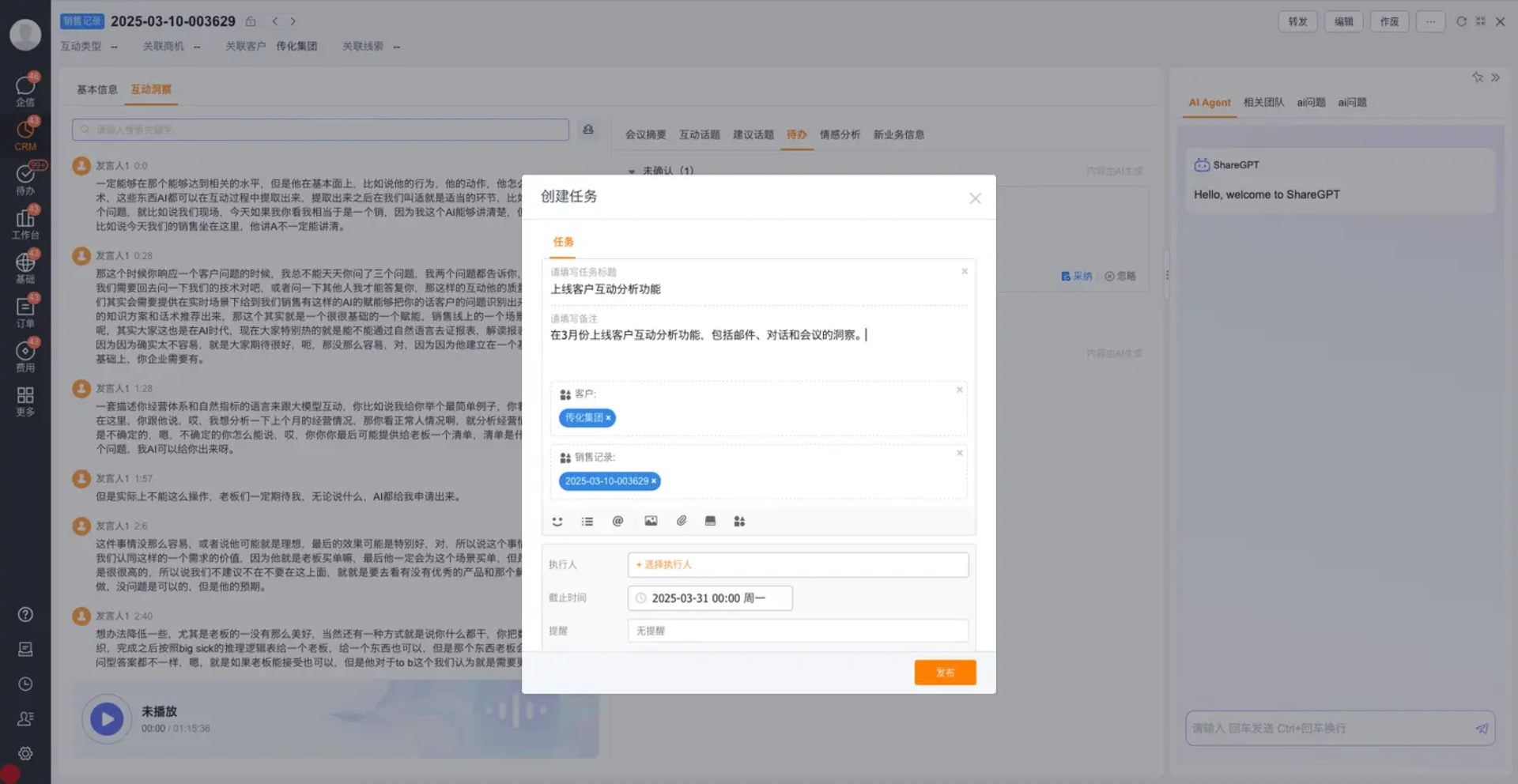
Task: Focus the transcript keyword search box
Action: [320, 130]
